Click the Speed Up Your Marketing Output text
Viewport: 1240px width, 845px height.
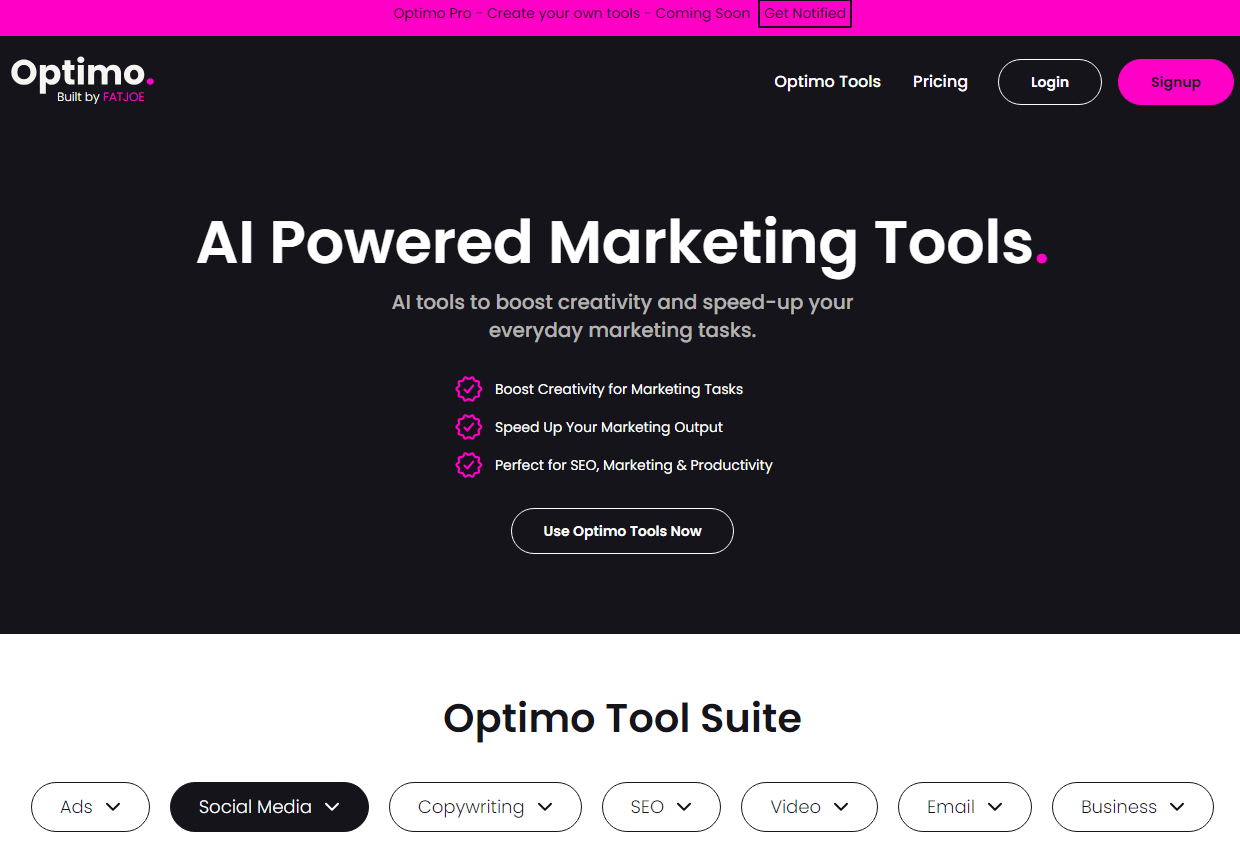tap(609, 427)
